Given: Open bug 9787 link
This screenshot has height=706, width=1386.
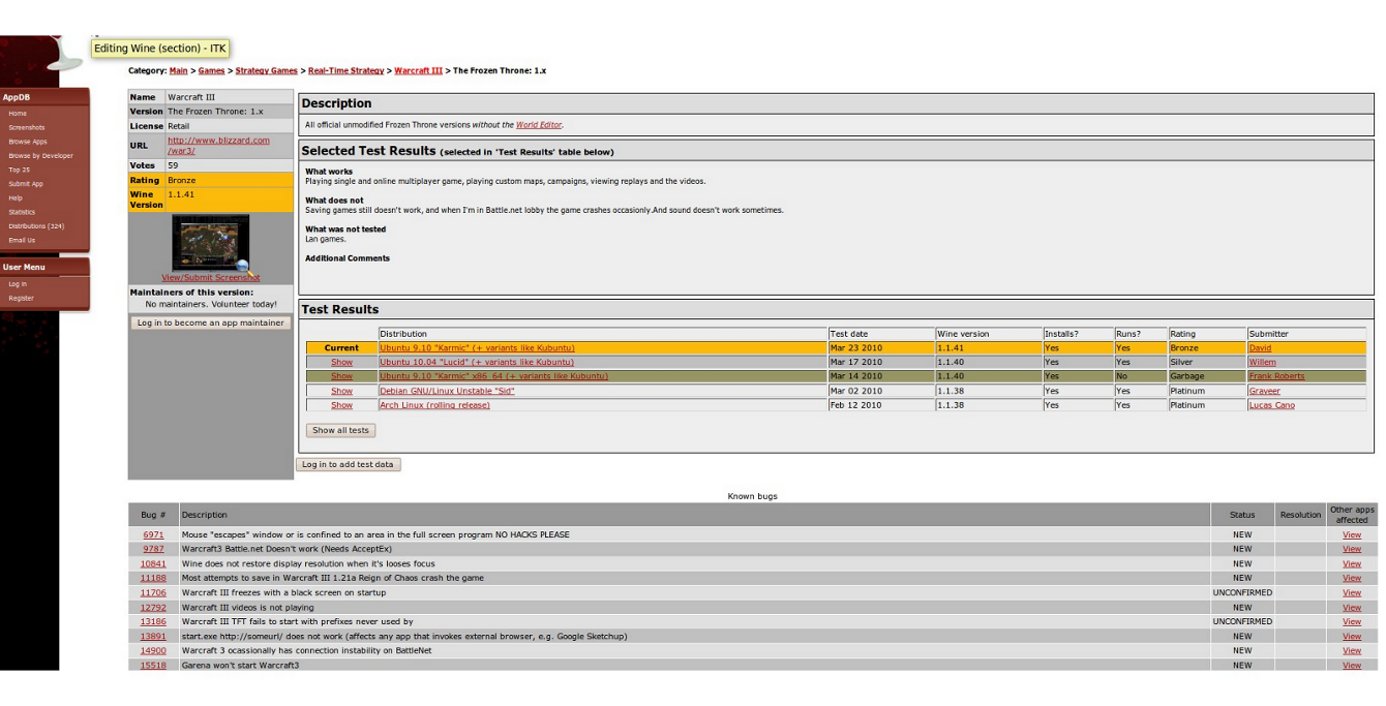Looking at the screenshot, I should tap(153, 549).
